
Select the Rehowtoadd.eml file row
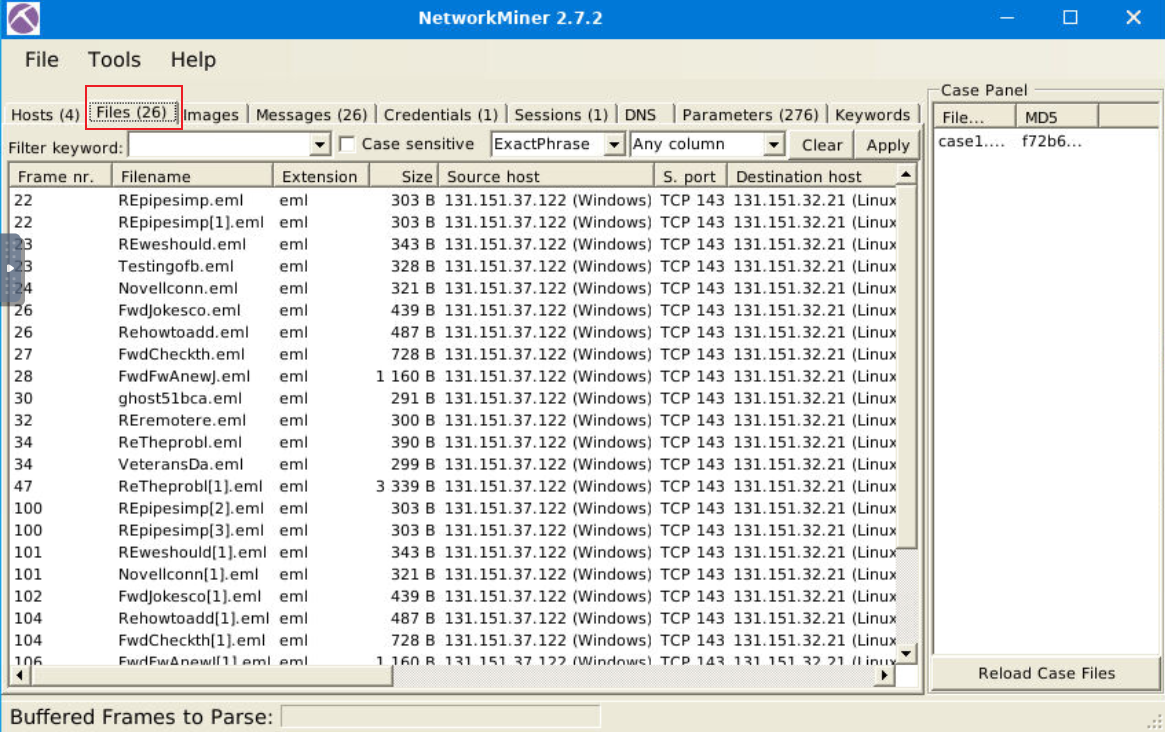[454, 332]
